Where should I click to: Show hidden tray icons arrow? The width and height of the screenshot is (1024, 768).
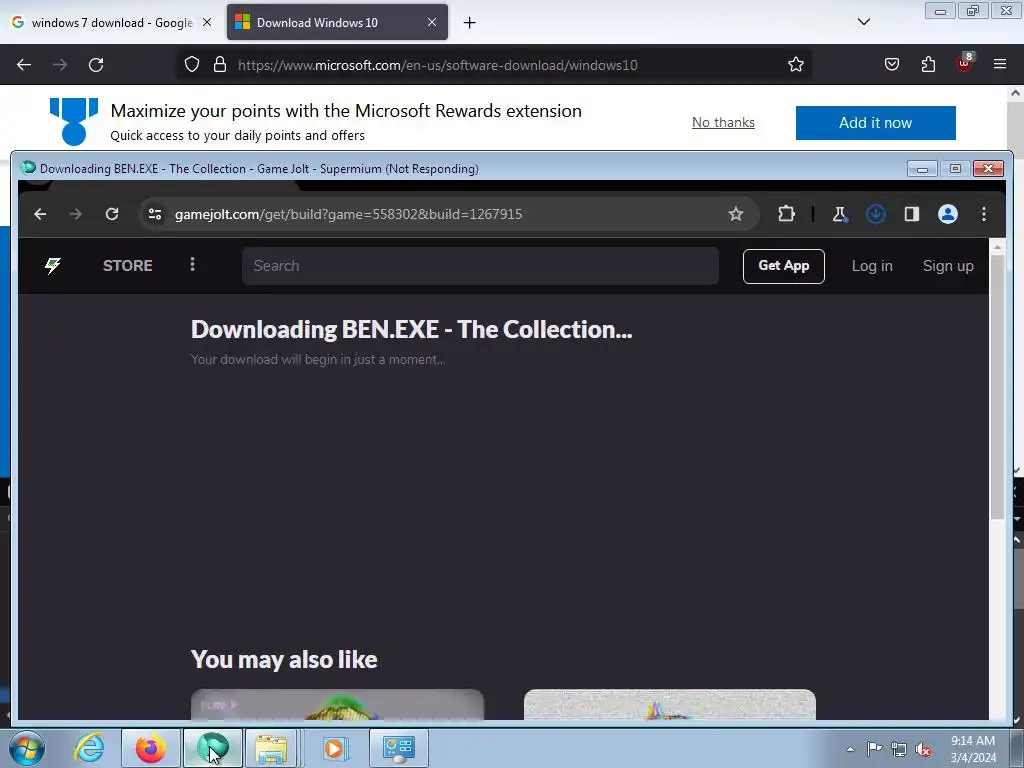850,749
